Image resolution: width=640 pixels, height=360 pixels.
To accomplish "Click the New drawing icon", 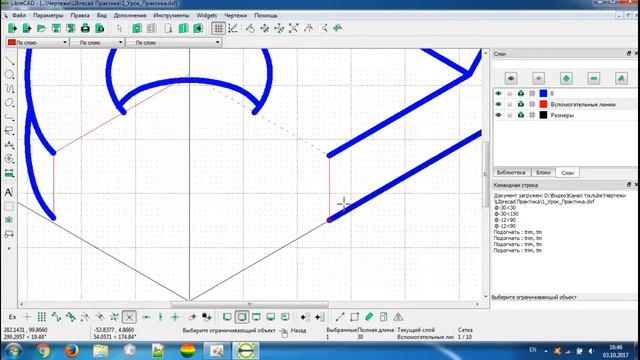I will [12, 28].
